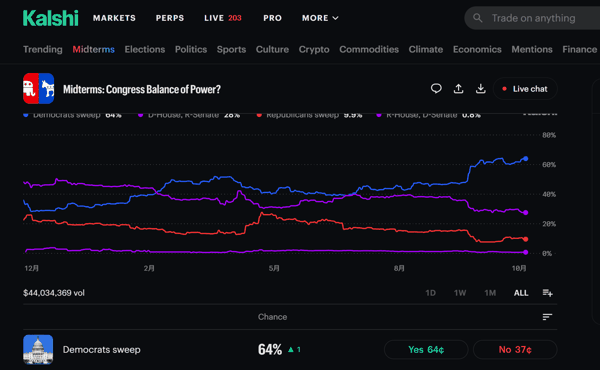Switch to the Sports tab
Viewport: 600px width, 370px height.
231,49
